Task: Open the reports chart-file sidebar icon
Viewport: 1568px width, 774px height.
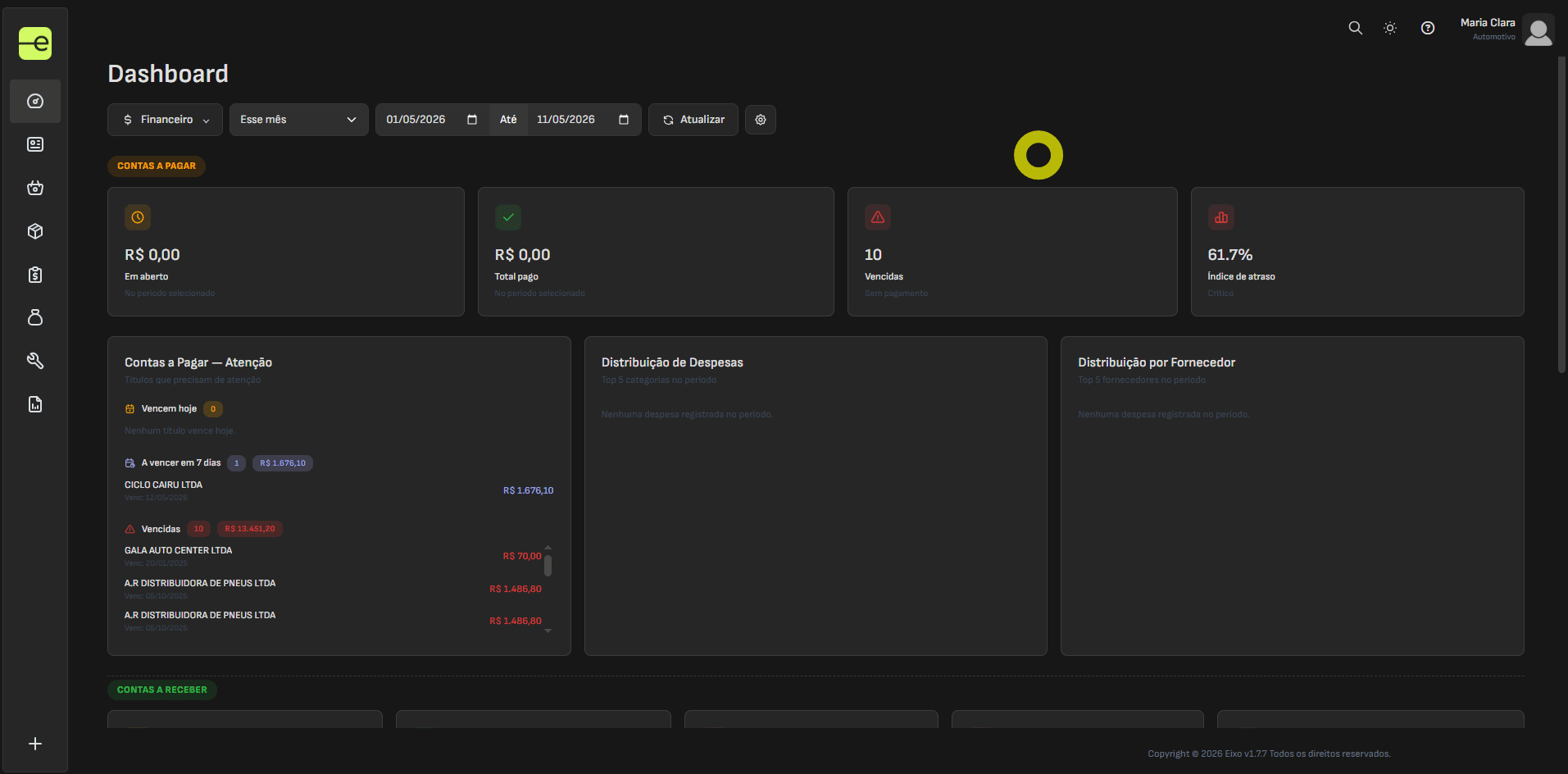Action: click(x=35, y=404)
